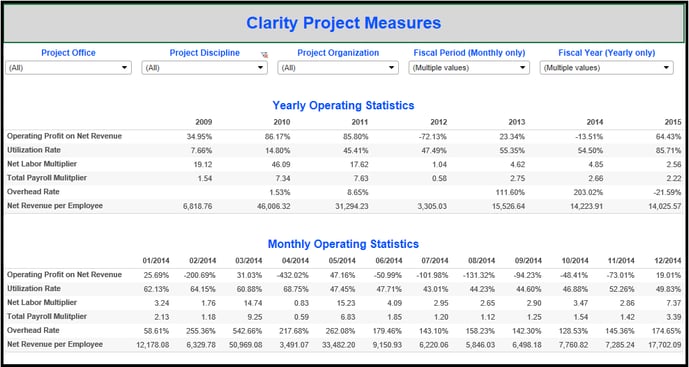Click the Monthly Operating Statistics heading
Viewport: 689px width, 367px height.
tap(343, 244)
